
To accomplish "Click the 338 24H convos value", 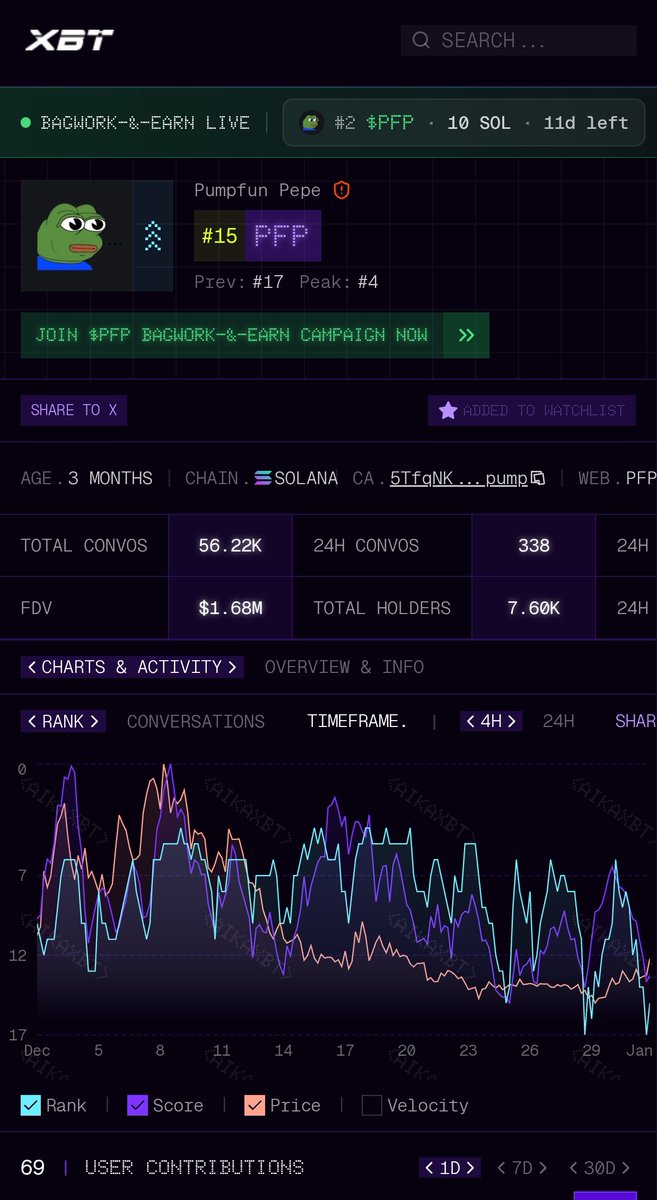I will tap(534, 546).
